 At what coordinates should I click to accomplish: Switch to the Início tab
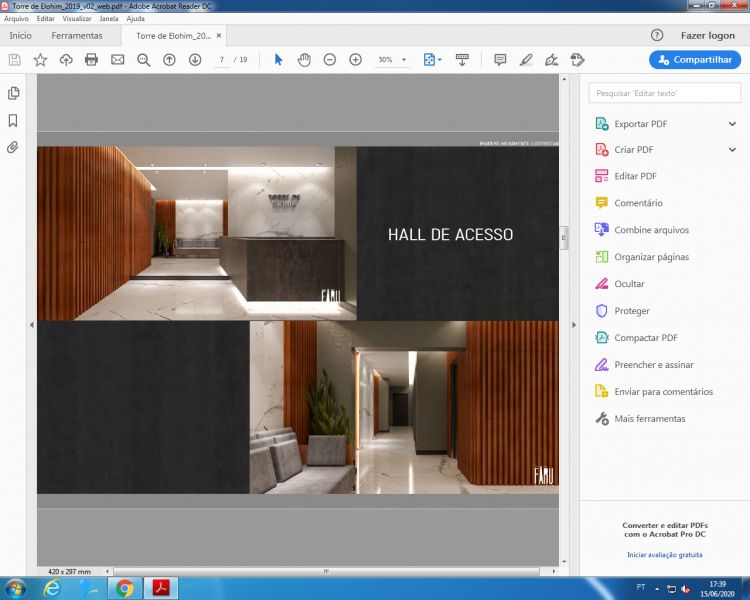click(21, 35)
